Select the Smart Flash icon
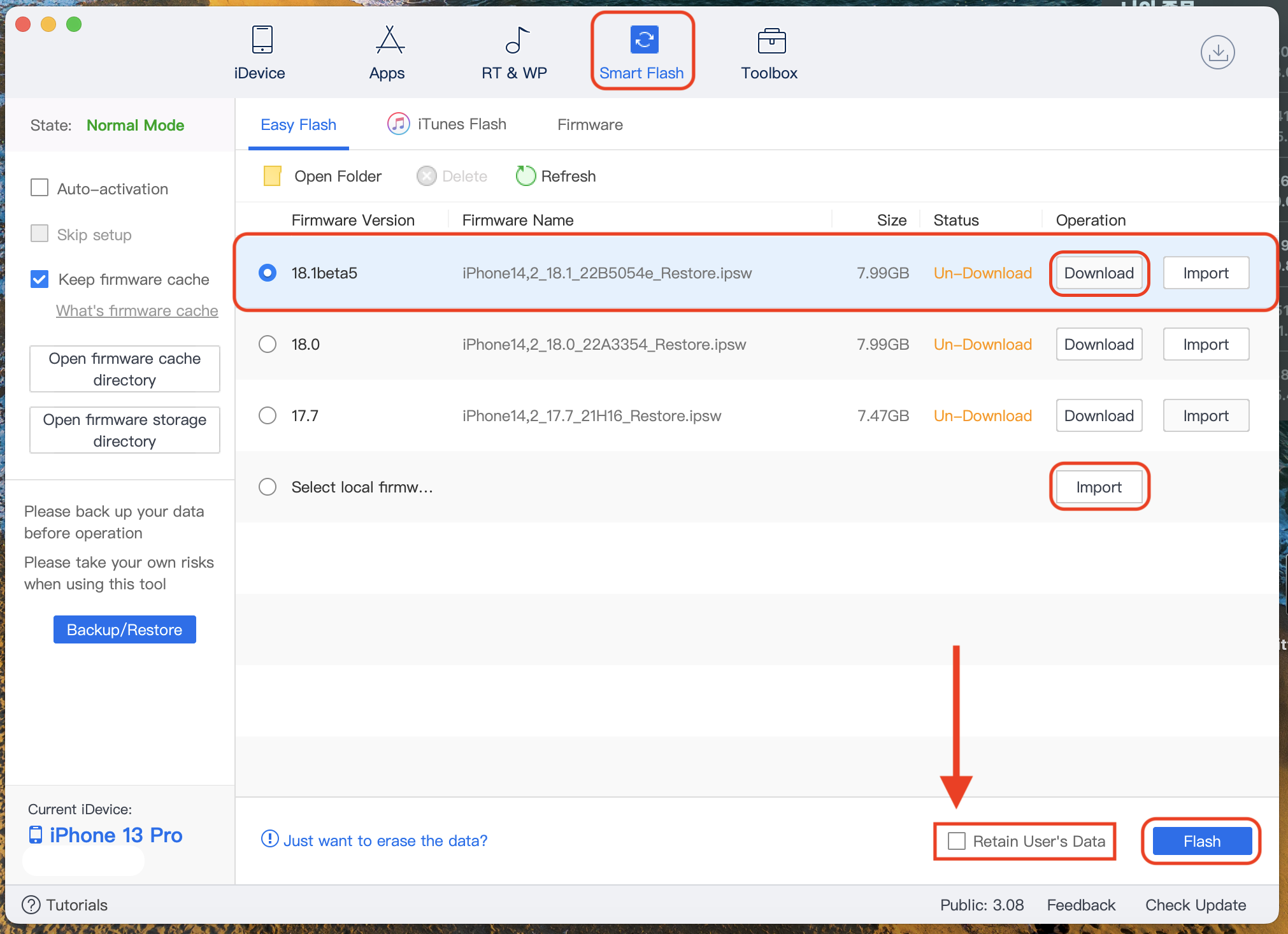Viewport: 1288px width, 934px height. coord(644,40)
